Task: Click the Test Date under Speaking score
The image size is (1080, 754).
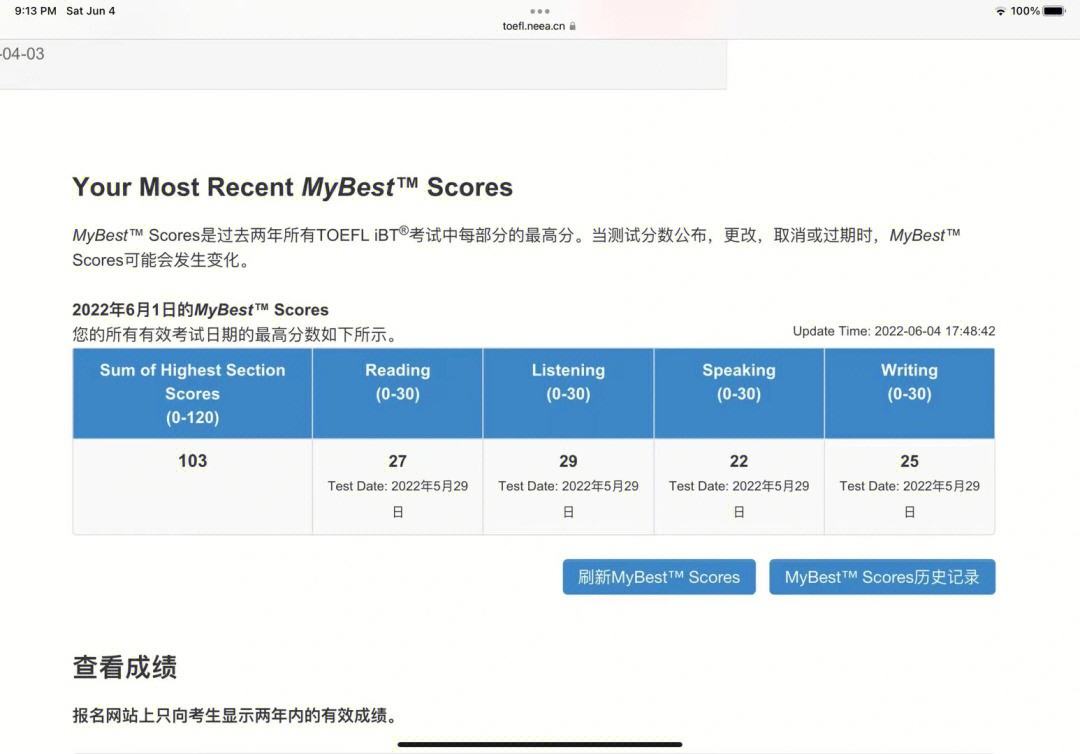Action: (x=738, y=499)
